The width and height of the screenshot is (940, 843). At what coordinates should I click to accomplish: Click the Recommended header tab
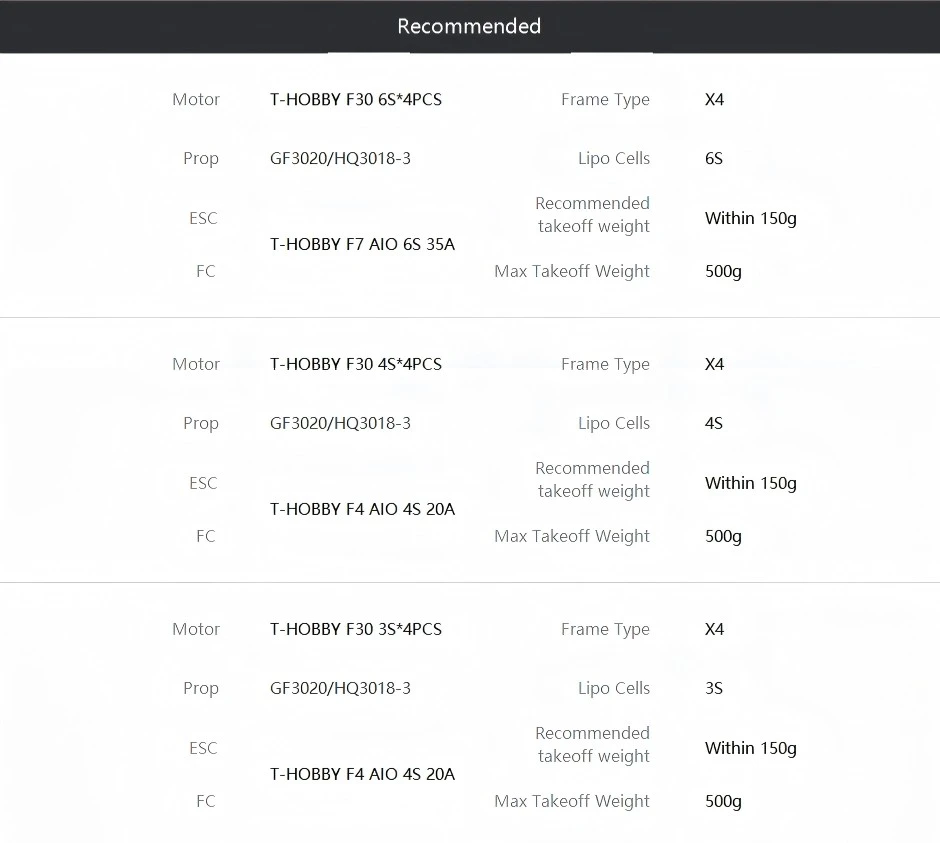click(x=469, y=27)
